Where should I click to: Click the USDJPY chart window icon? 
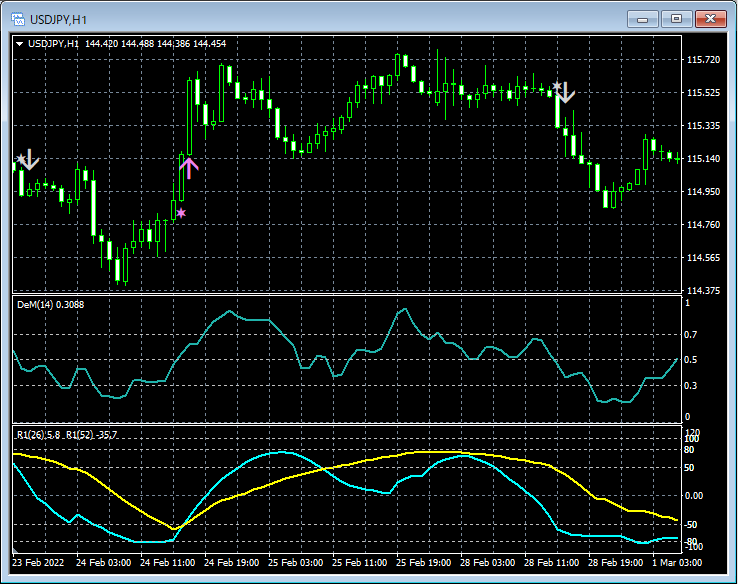pyautogui.click(x=17, y=19)
